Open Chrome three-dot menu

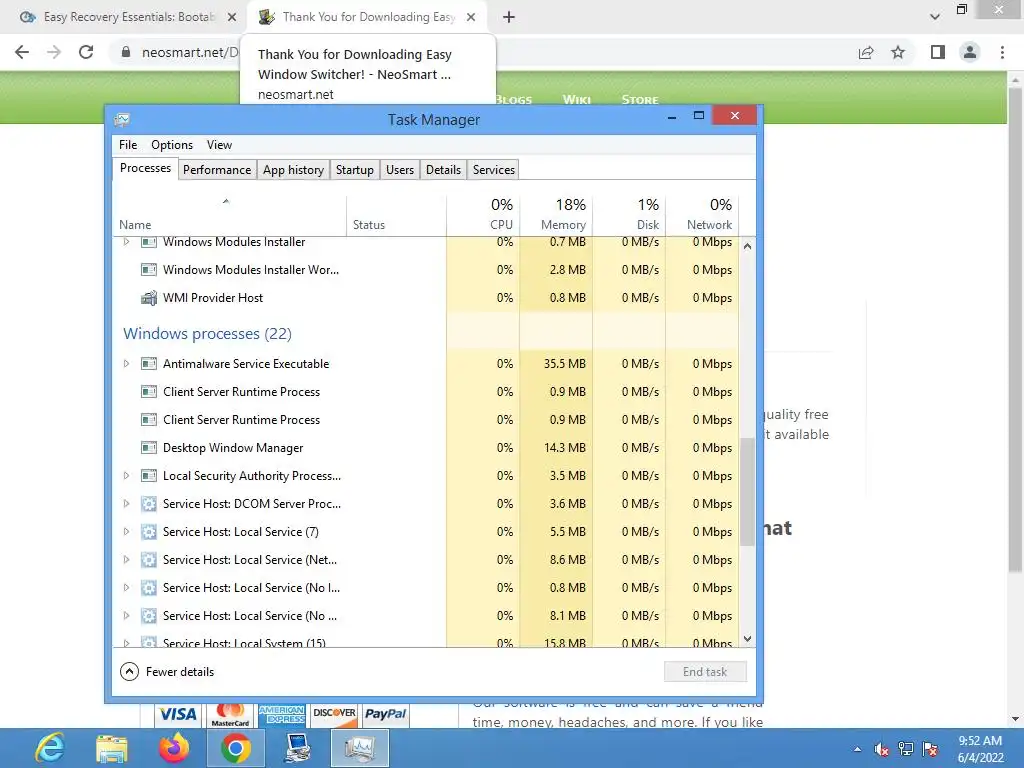point(1002,52)
